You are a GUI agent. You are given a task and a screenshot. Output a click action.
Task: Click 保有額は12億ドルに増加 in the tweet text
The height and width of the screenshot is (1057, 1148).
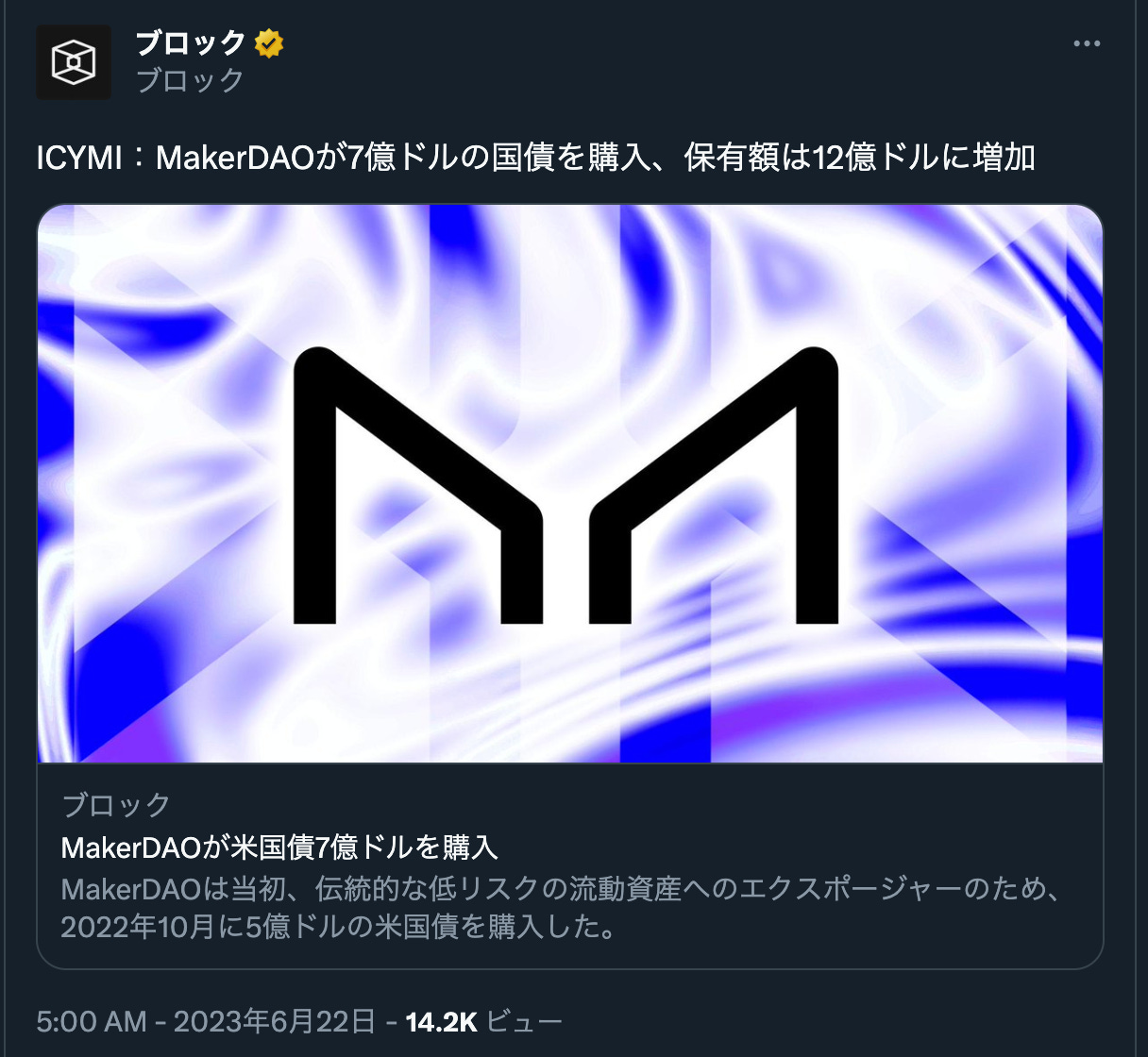click(x=860, y=157)
